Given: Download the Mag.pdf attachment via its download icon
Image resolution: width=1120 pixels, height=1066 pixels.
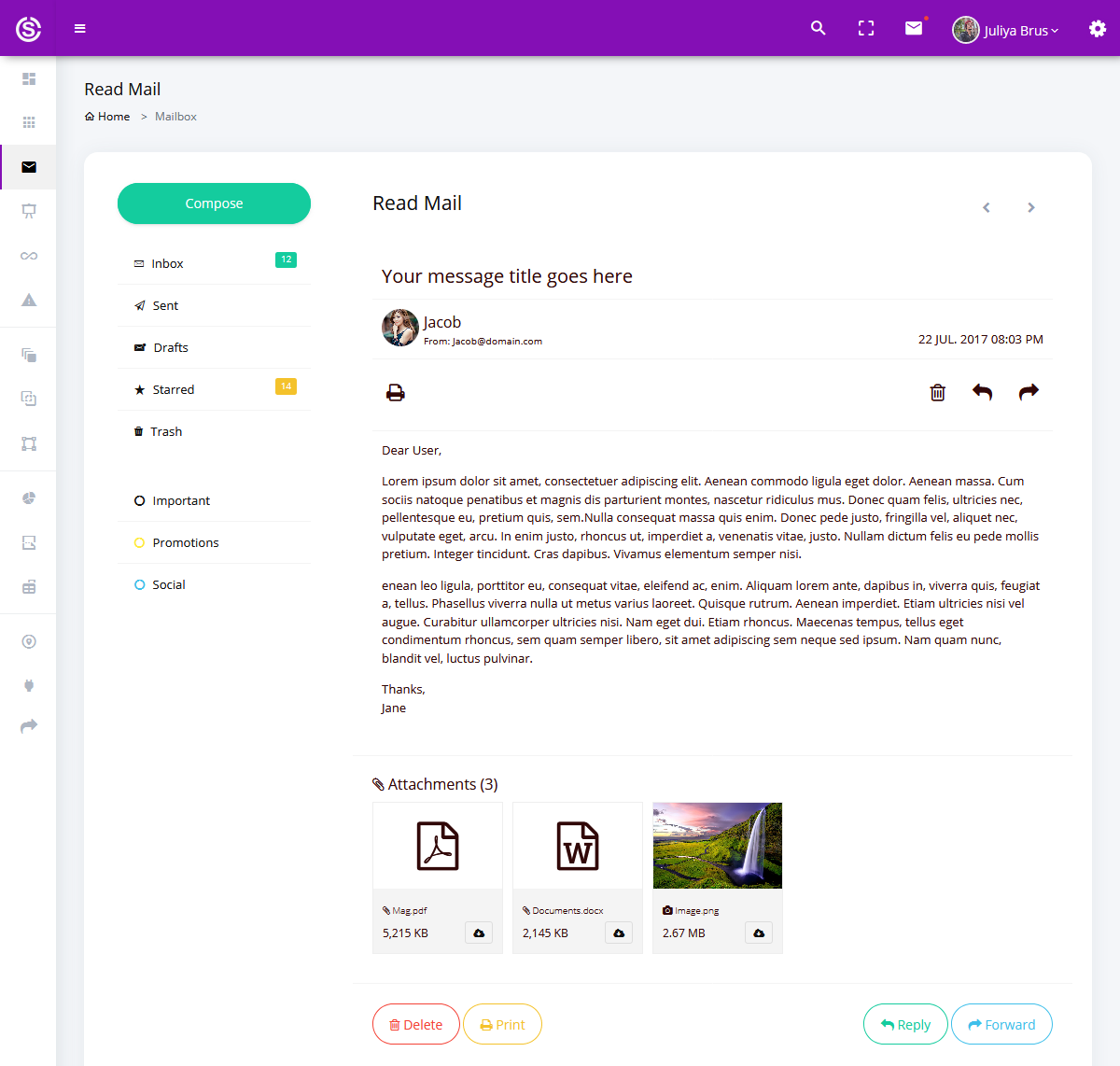Looking at the screenshot, I should click(479, 932).
